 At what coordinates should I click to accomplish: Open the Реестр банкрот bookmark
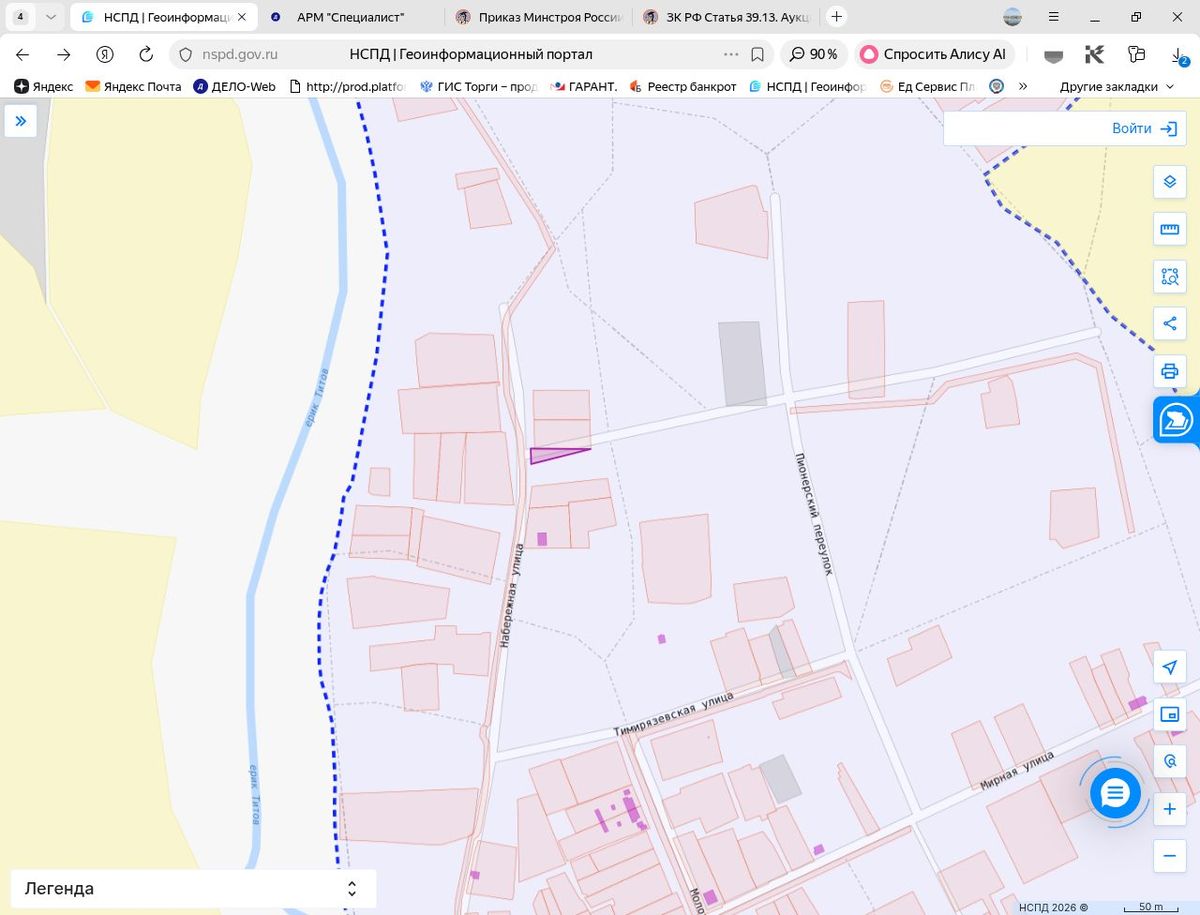tap(682, 87)
